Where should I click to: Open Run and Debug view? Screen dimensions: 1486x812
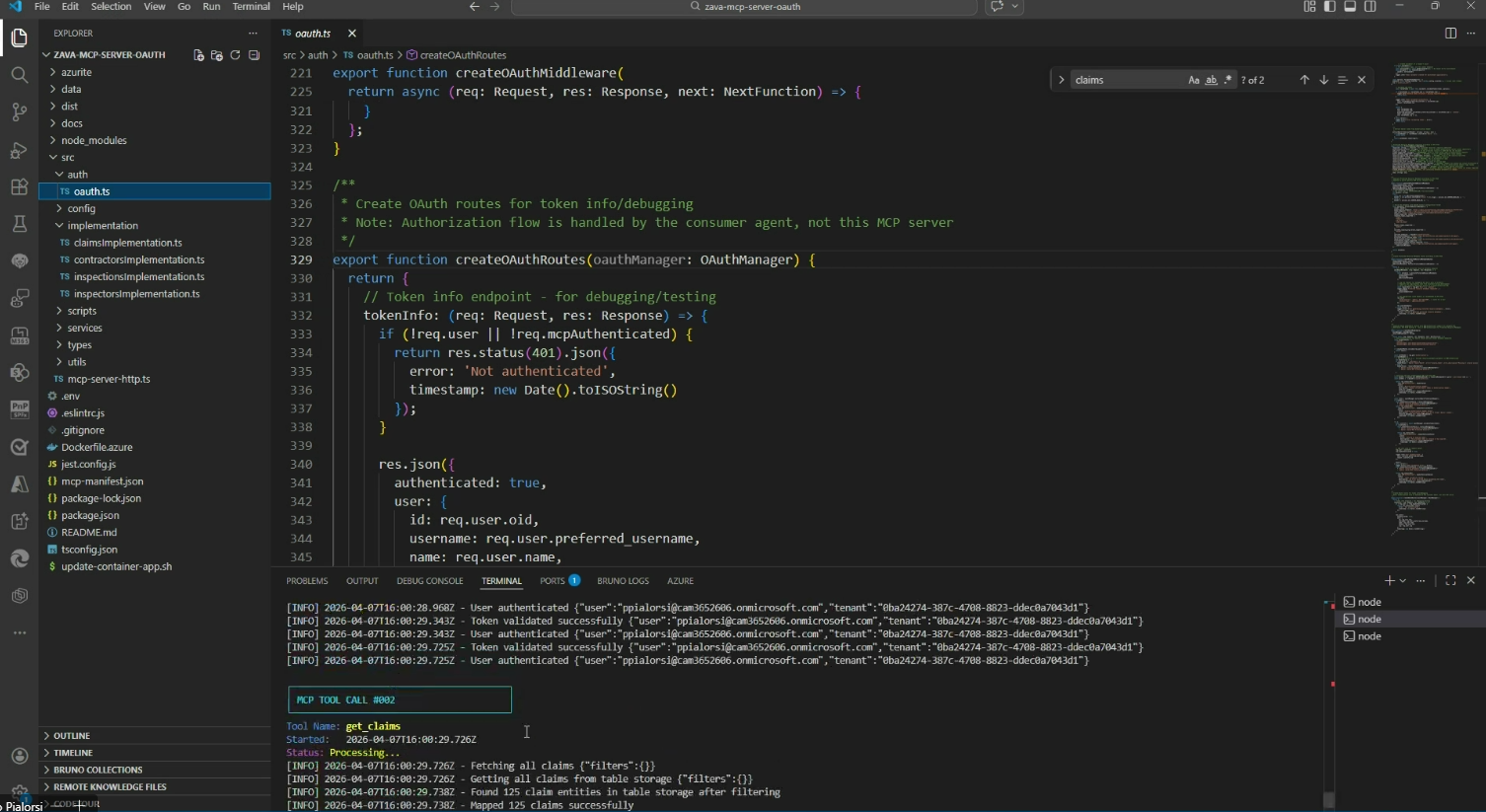19,150
